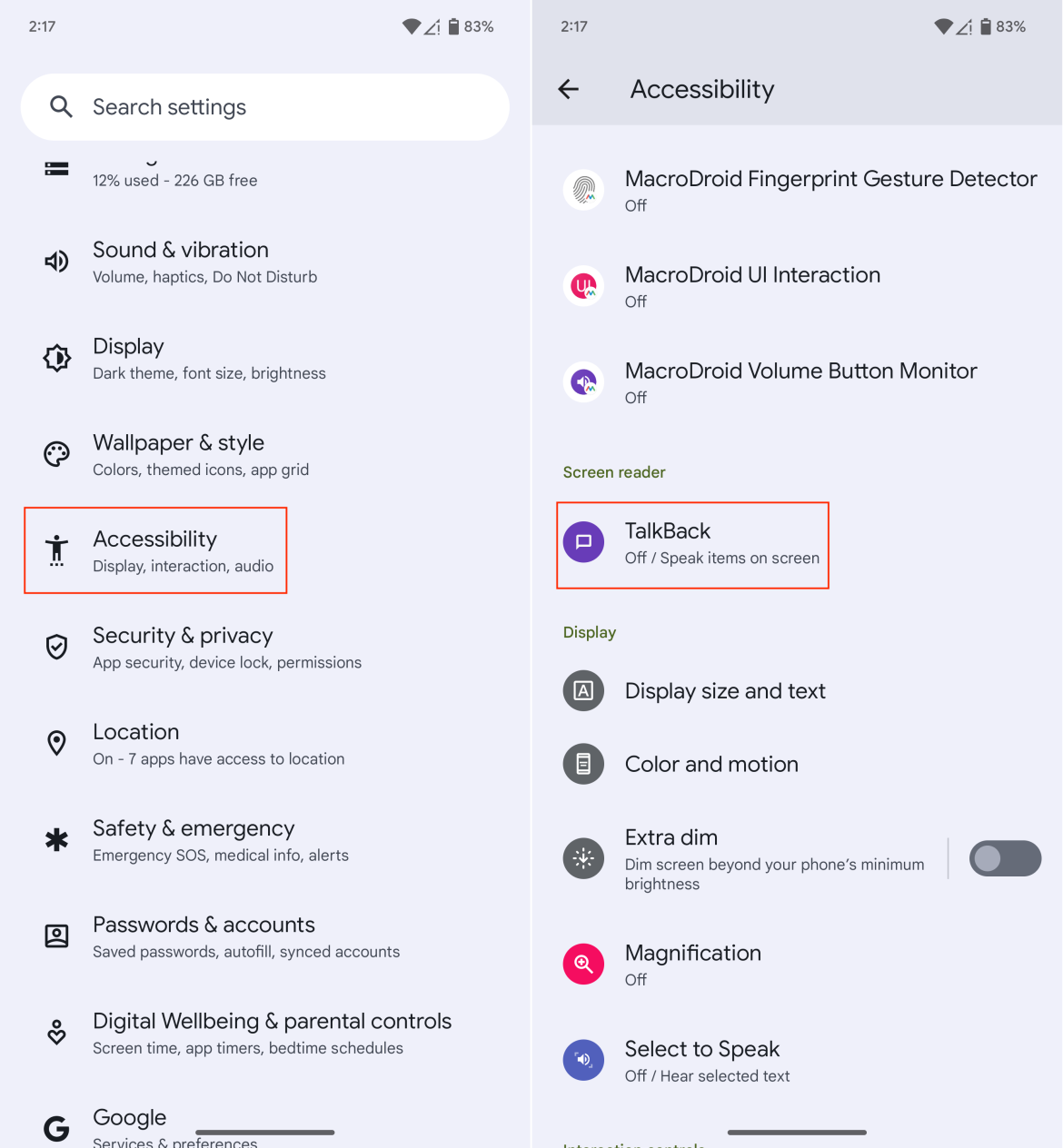Click the Search settings input field
Image resolution: width=1063 pixels, height=1148 pixels.
pos(263,106)
